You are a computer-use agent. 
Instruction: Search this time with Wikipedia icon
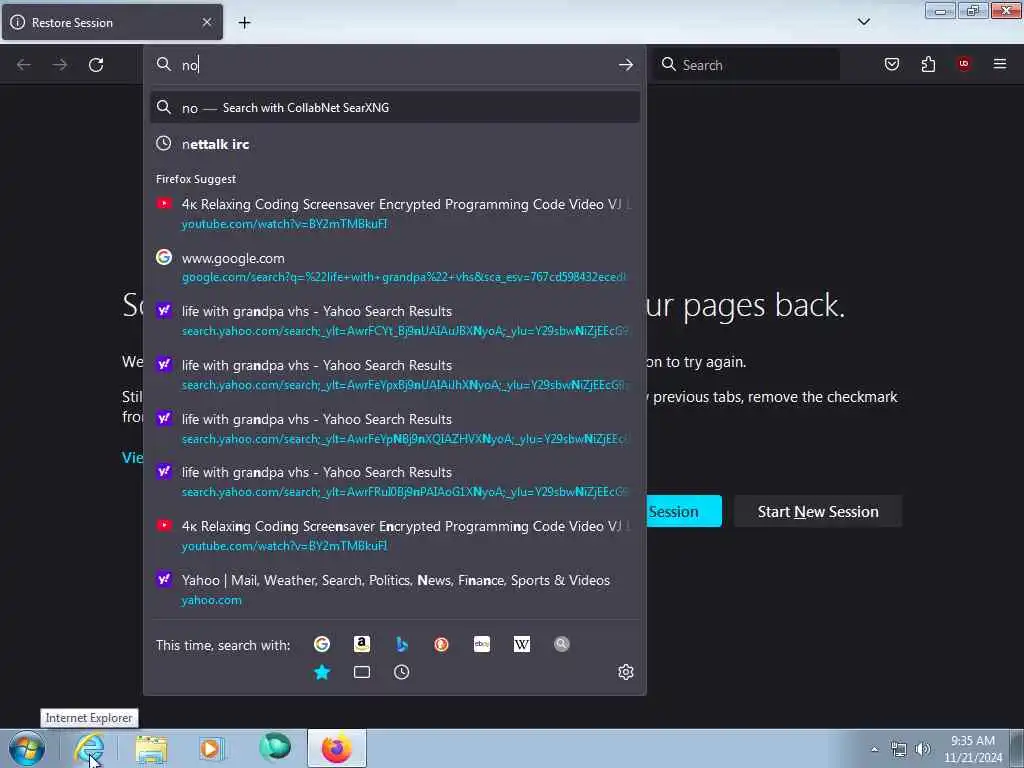(522, 645)
